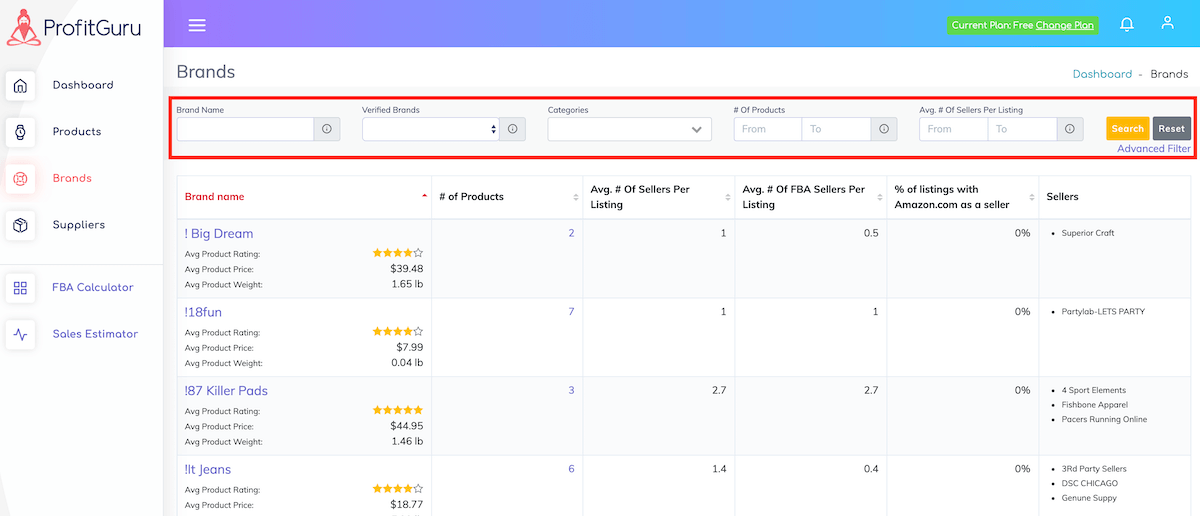Image resolution: width=1200 pixels, height=516 pixels.
Task: Click the $39.48 average price value
Action: tap(406, 269)
